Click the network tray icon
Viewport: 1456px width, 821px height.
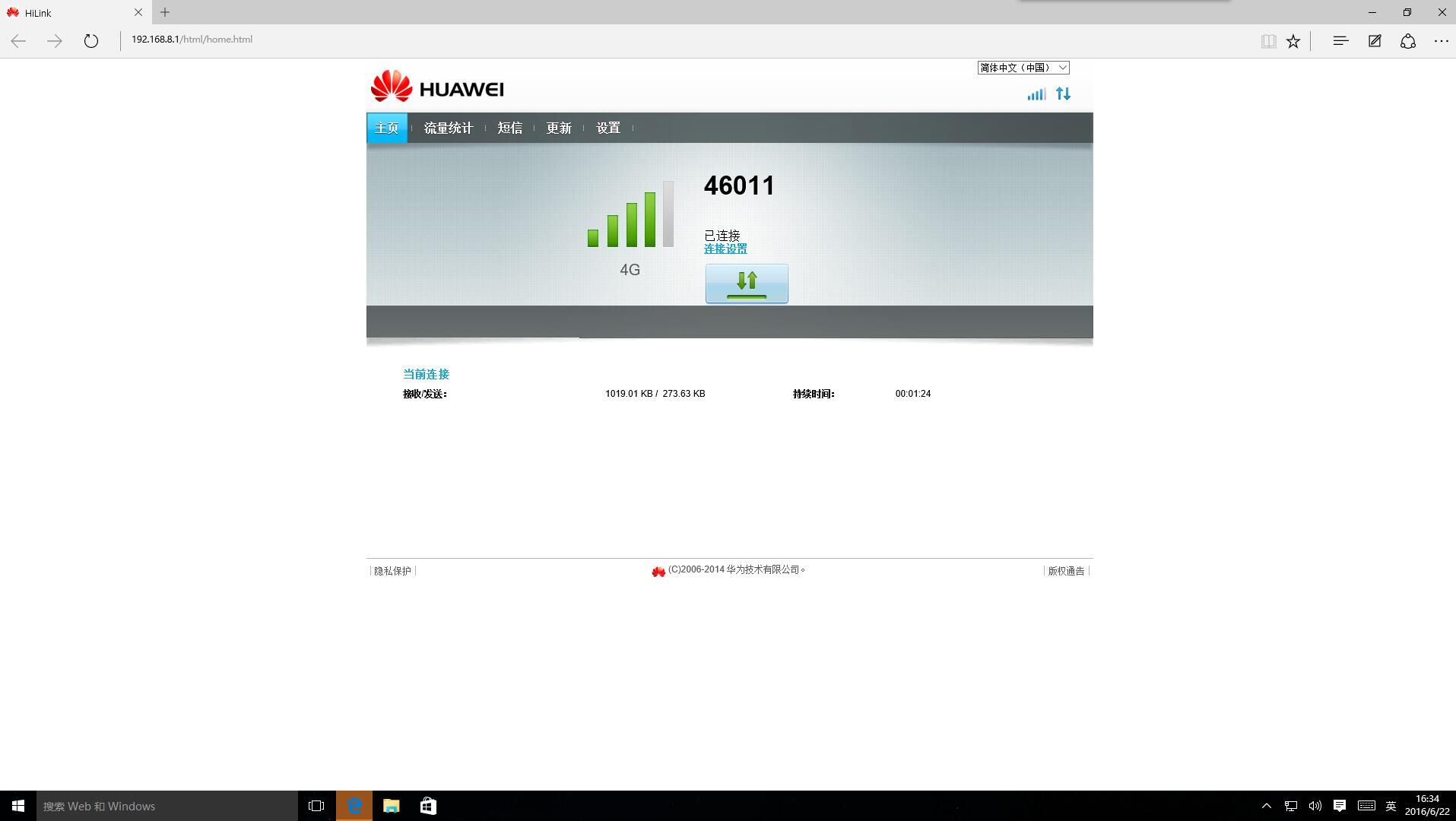pyautogui.click(x=1291, y=806)
